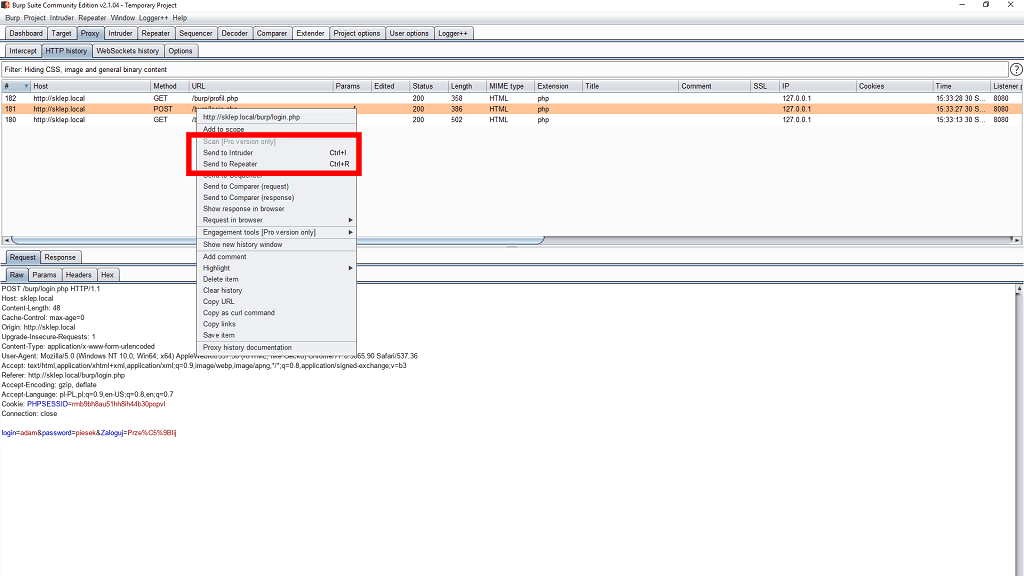Switch to the Repeater tool tab
Image resolution: width=1024 pixels, height=576 pixels.
click(x=155, y=33)
